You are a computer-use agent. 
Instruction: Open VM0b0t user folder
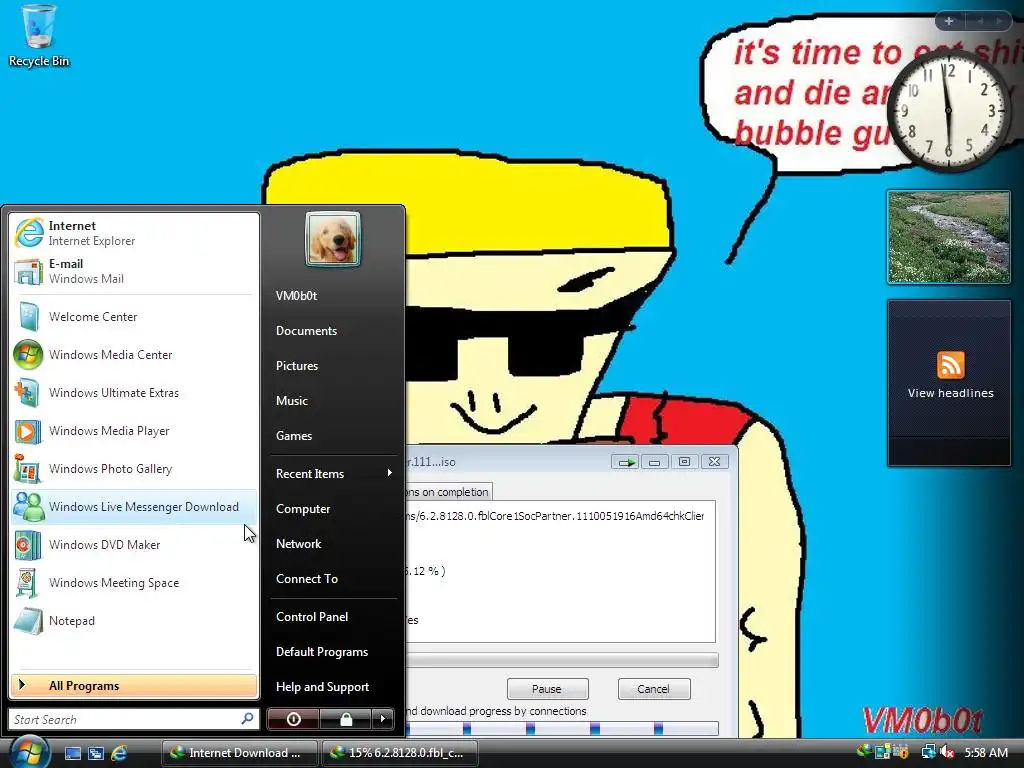coord(296,296)
